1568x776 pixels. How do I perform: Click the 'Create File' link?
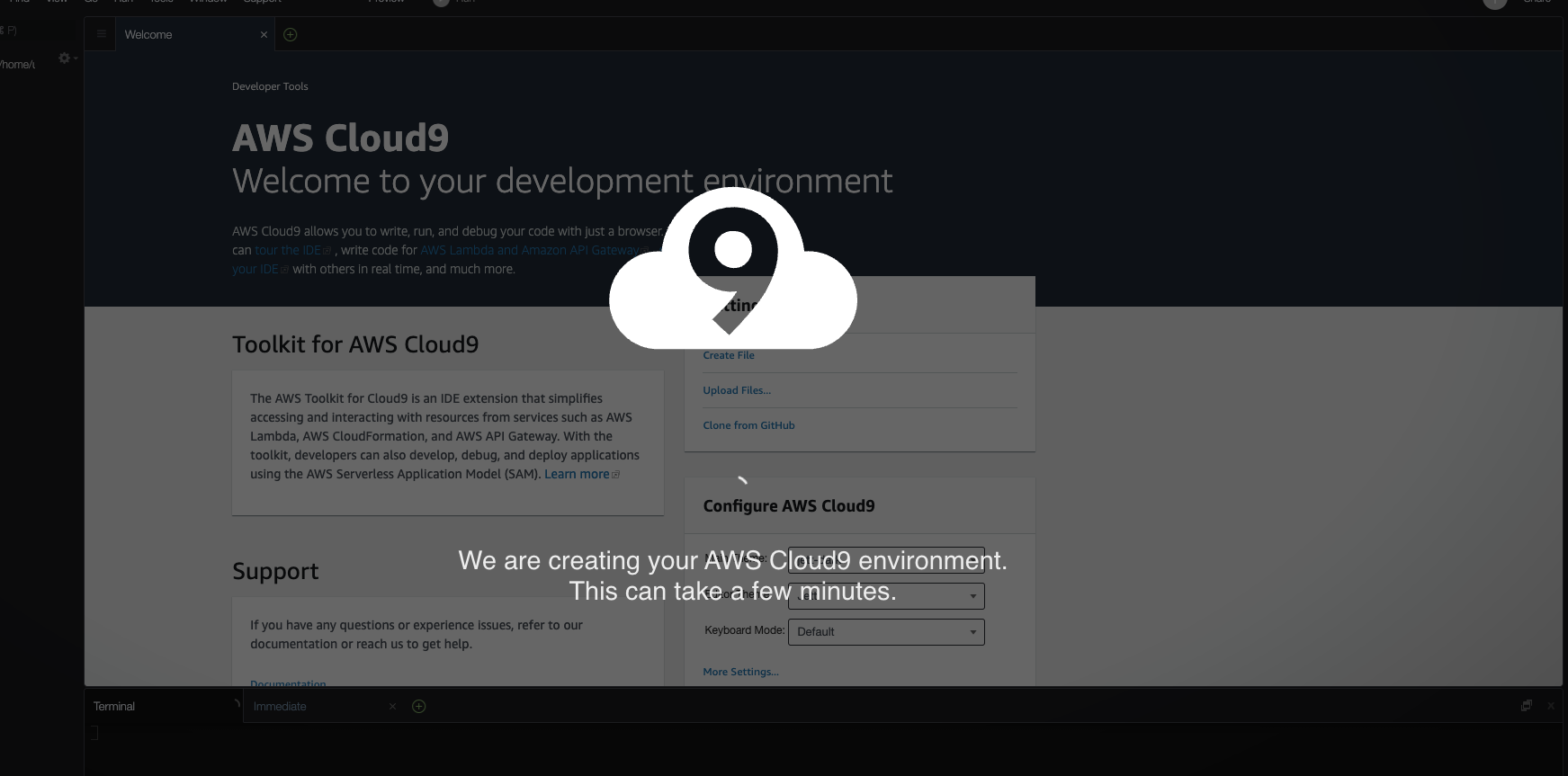729,355
